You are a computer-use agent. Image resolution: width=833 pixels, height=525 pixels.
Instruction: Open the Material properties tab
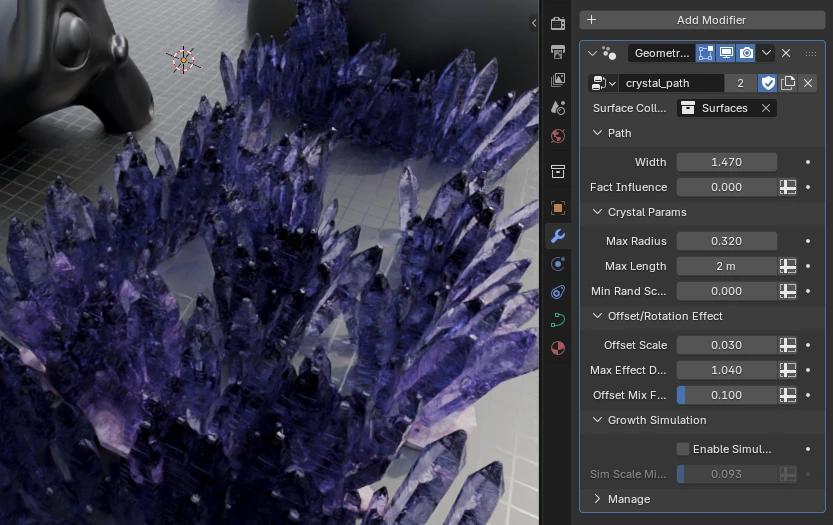pyautogui.click(x=558, y=348)
